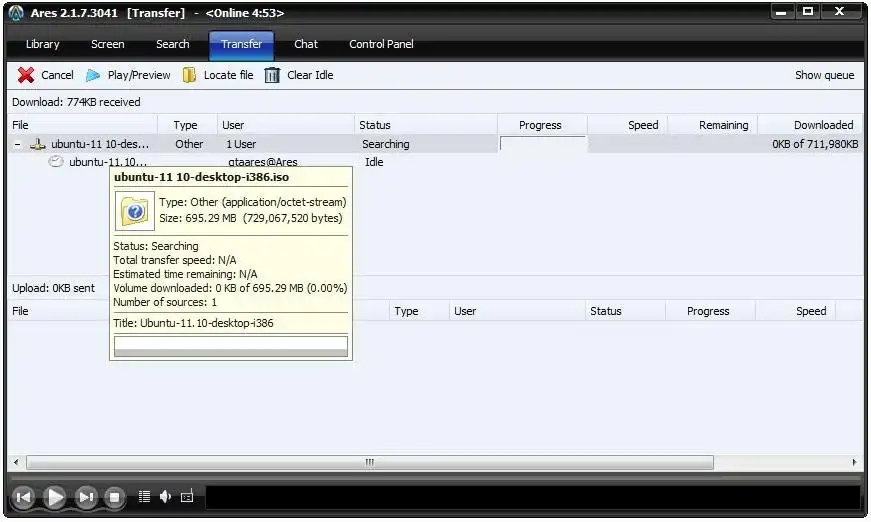Click the upload list User column header

pyautogui.click(x=517, y=311)
